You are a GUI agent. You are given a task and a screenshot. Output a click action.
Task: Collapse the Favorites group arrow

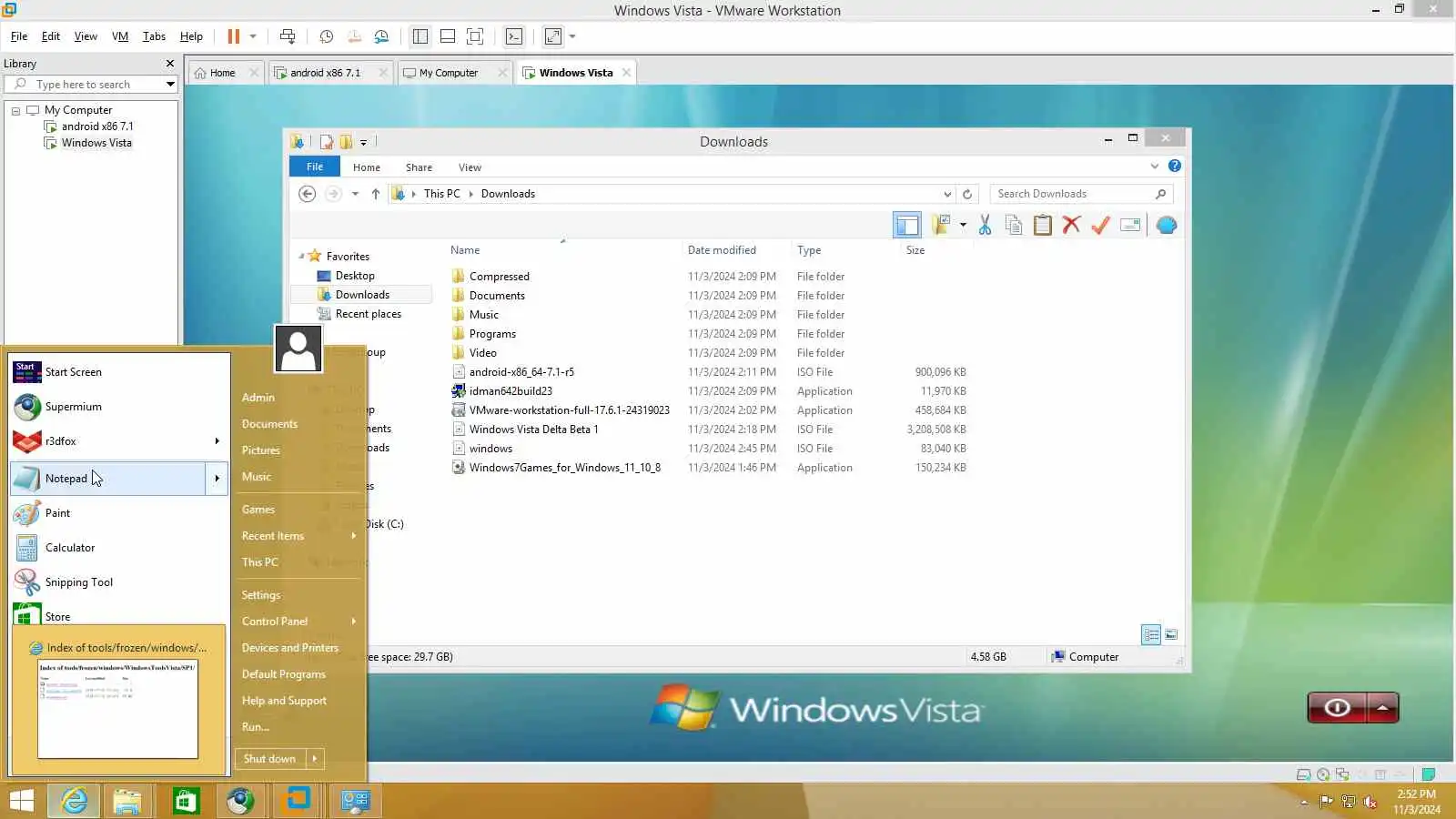(301, 257)
